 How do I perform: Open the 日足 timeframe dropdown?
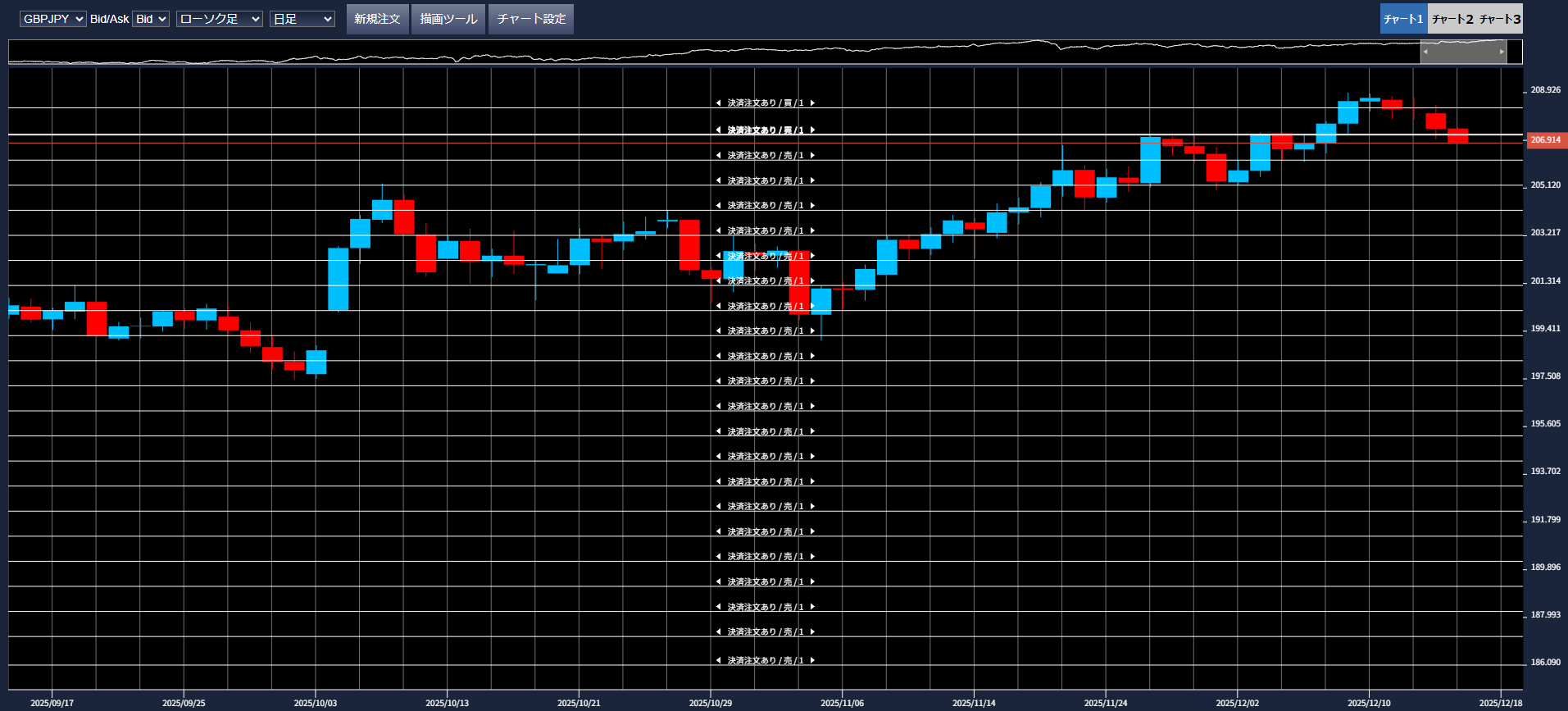pos(302,19)
